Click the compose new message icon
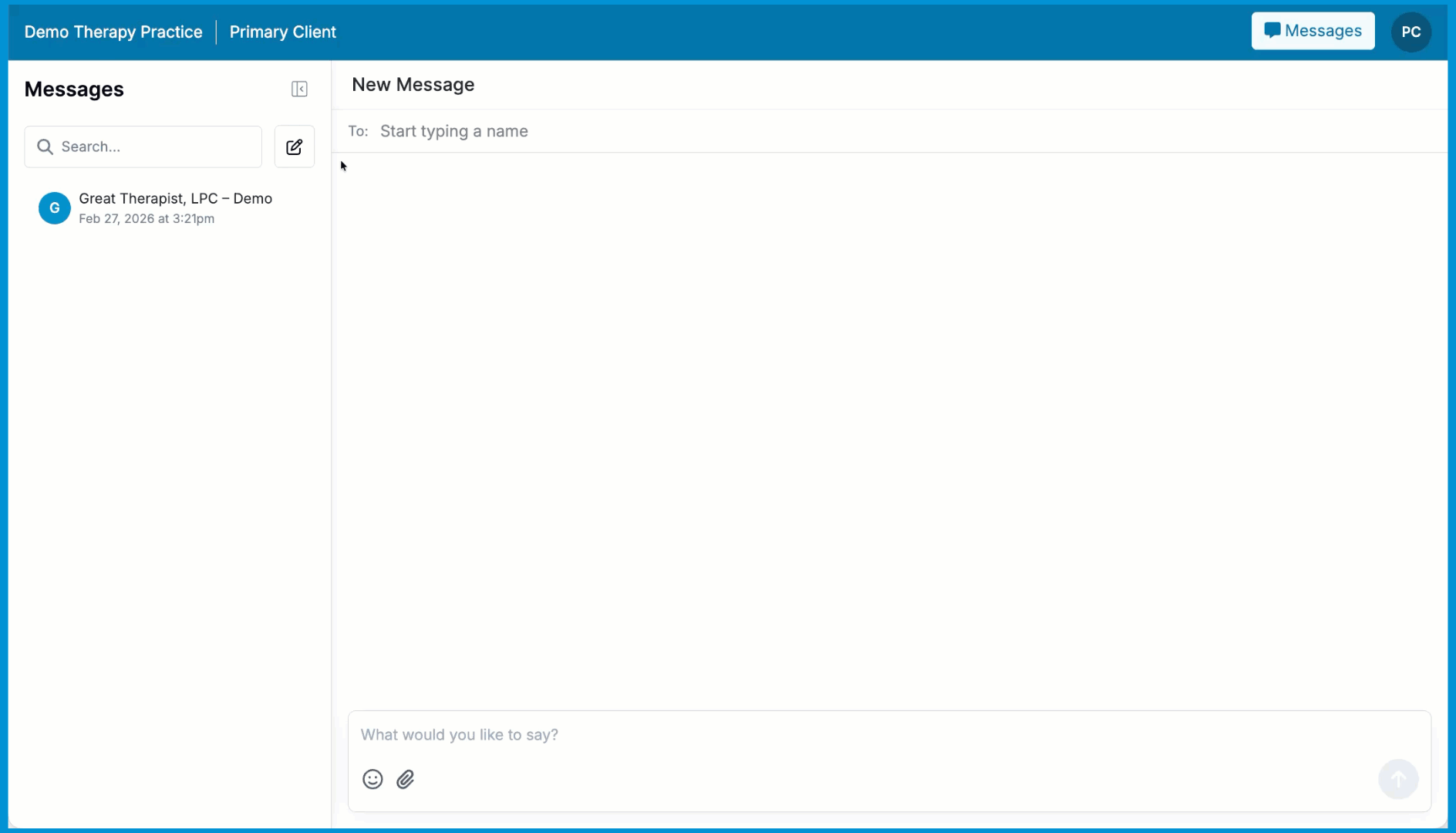 click(x=295, y=147)
